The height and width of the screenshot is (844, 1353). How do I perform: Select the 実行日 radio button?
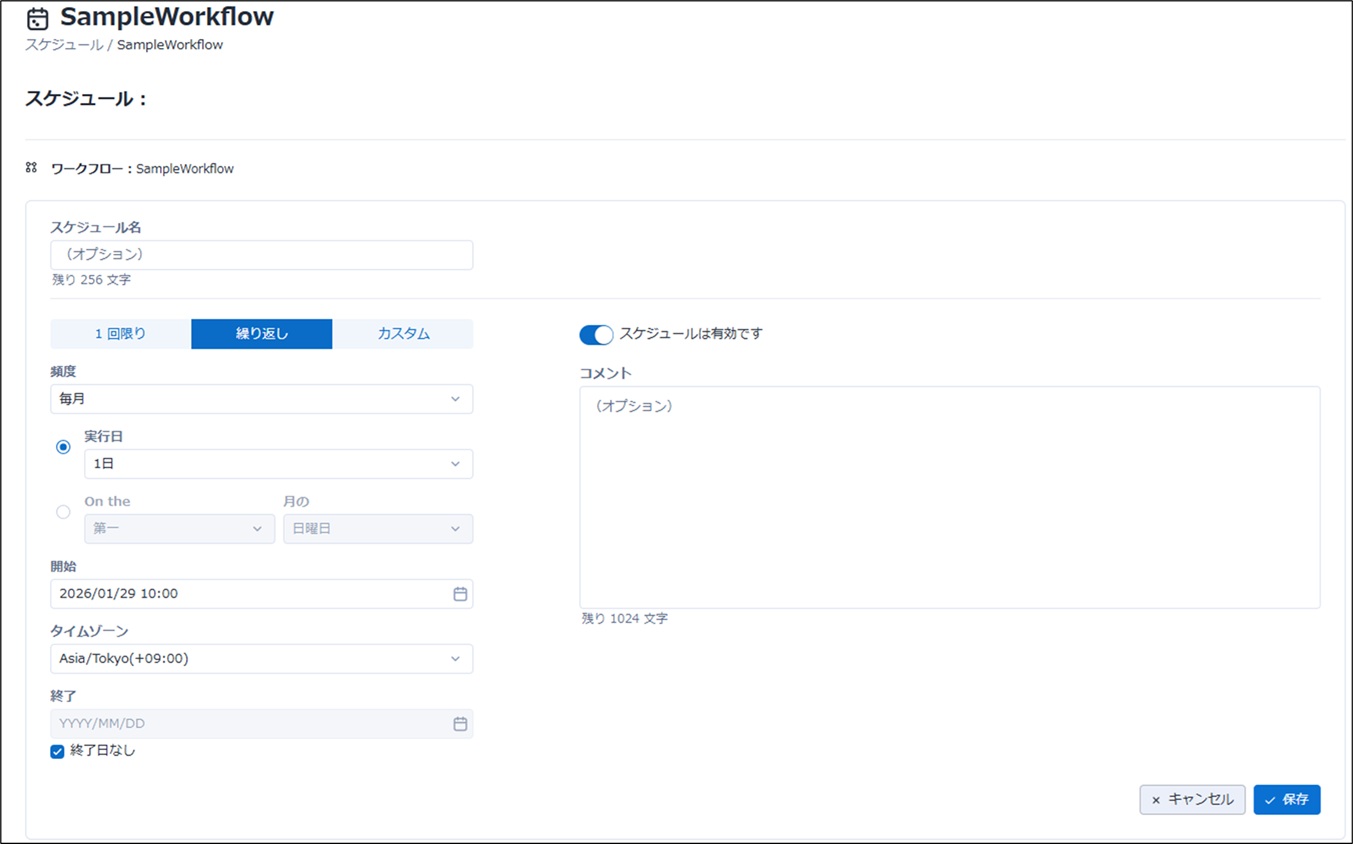click(x=63, y=447)
